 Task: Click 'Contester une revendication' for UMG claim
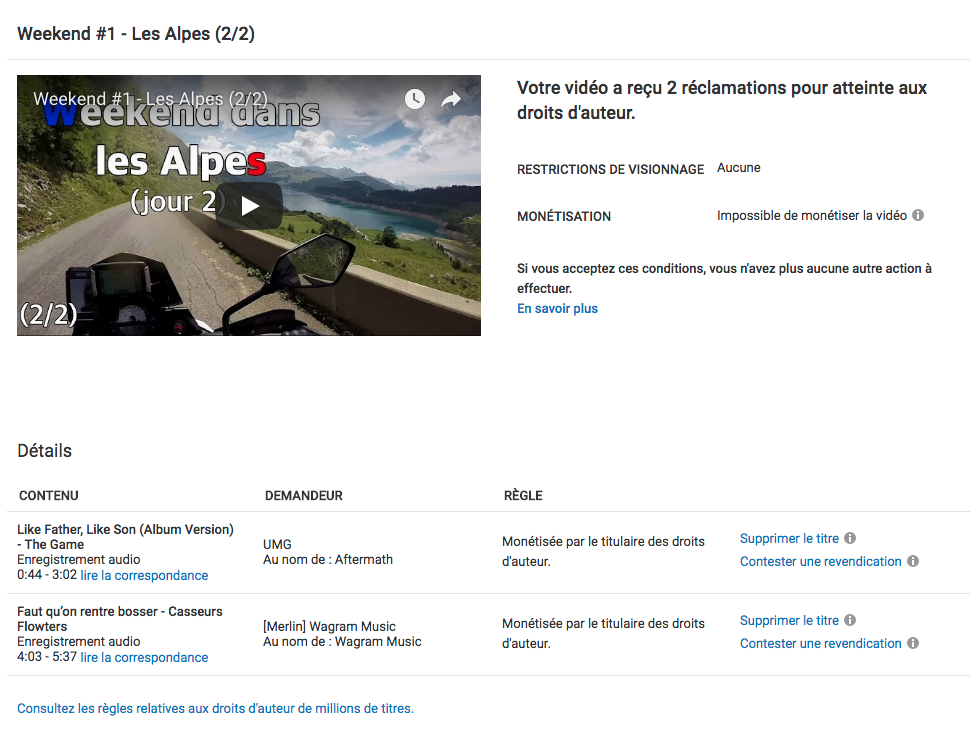[x=820, y=561]
